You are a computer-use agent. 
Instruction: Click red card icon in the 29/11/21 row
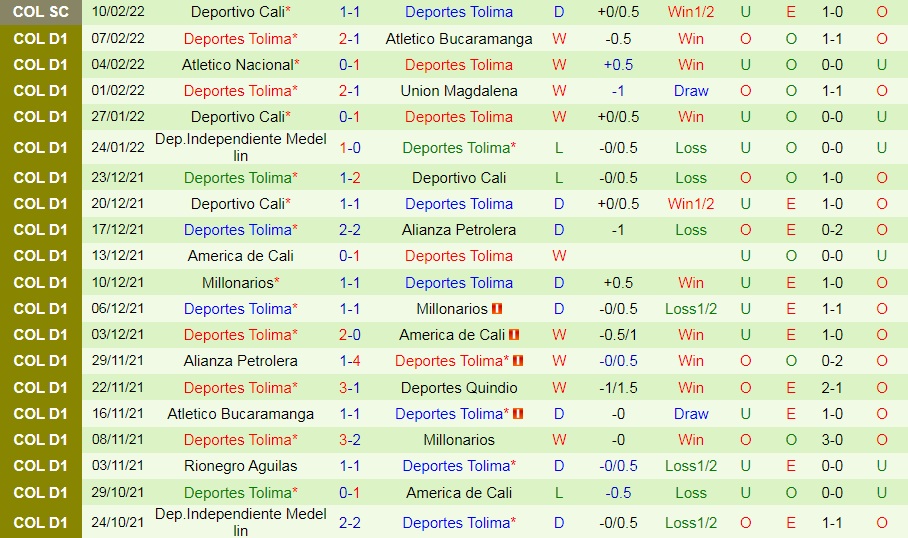click(518, 361)
